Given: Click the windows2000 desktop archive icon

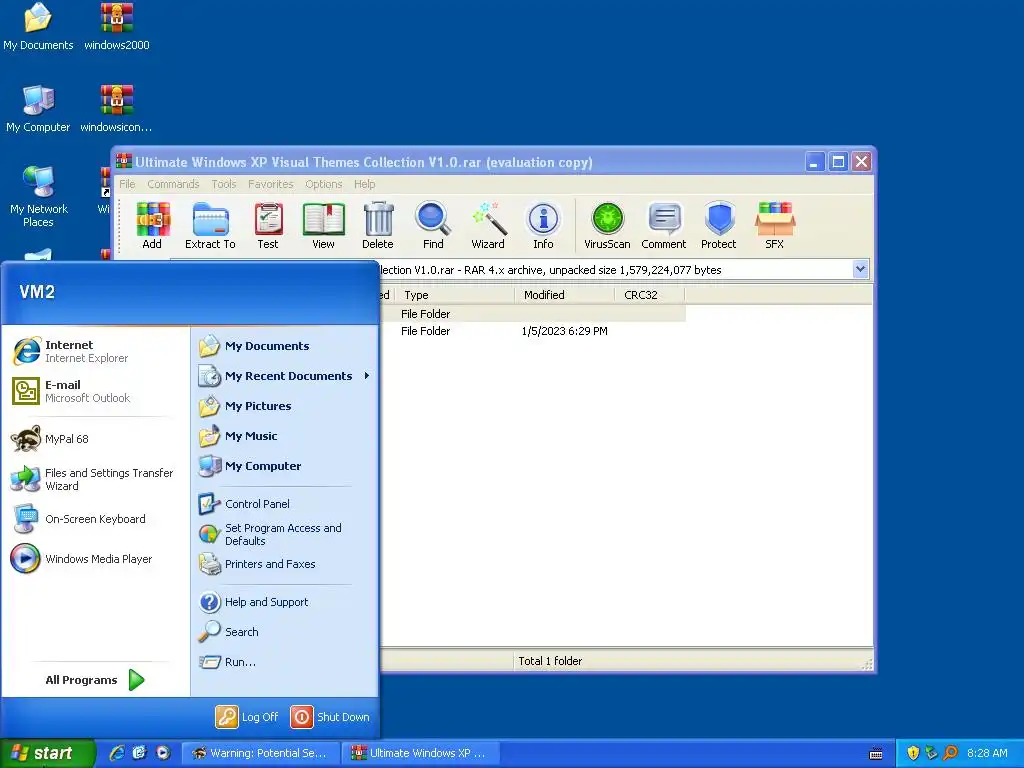Looking at the screenshot, I should click(x=117, y=27).
